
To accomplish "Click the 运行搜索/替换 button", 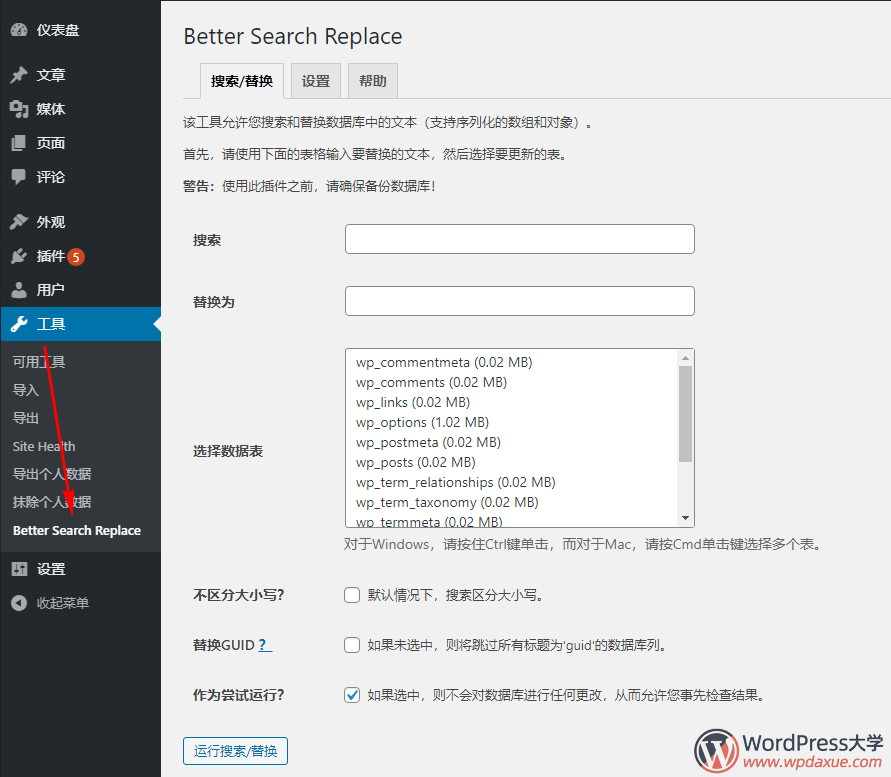I will point(235,751).
